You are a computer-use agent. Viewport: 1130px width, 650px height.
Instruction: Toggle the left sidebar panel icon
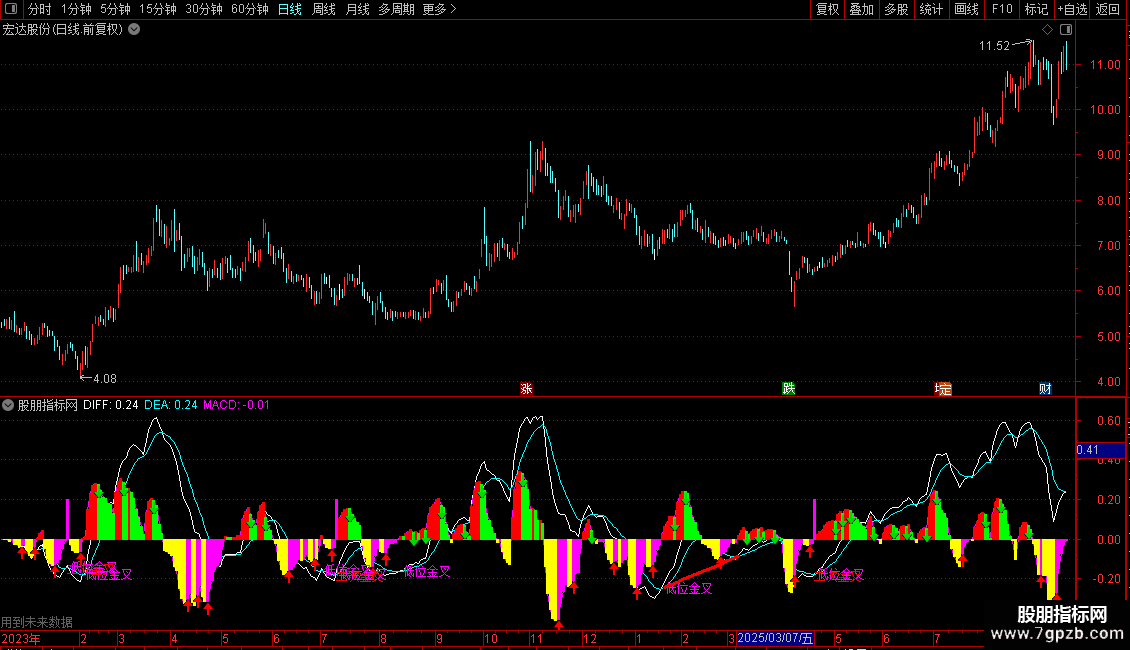[x=11, y=9]
